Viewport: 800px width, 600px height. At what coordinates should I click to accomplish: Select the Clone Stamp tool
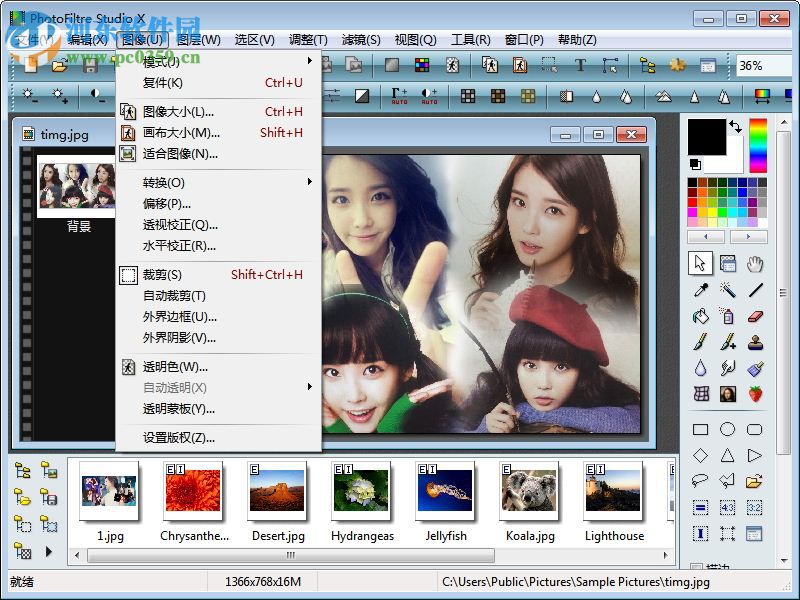pyautogui.click(x=755, y=343)
